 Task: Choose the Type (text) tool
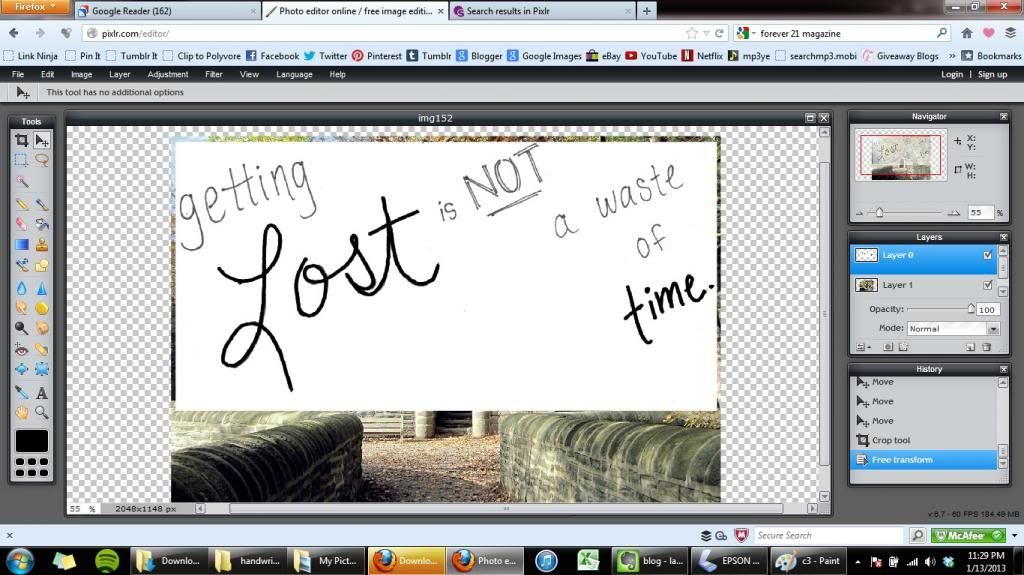[42, 393]
